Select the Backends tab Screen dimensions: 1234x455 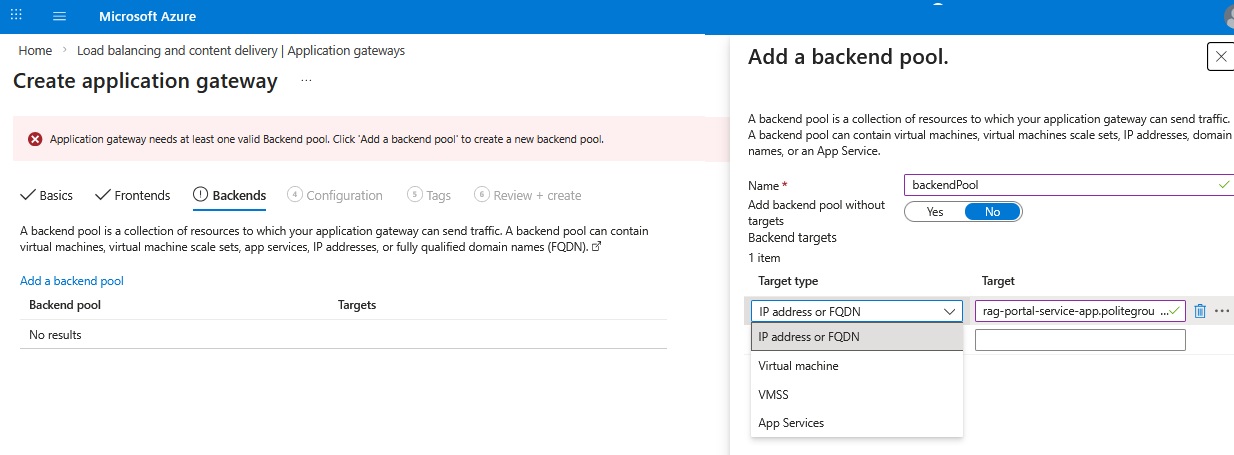(x=230, y=195)
